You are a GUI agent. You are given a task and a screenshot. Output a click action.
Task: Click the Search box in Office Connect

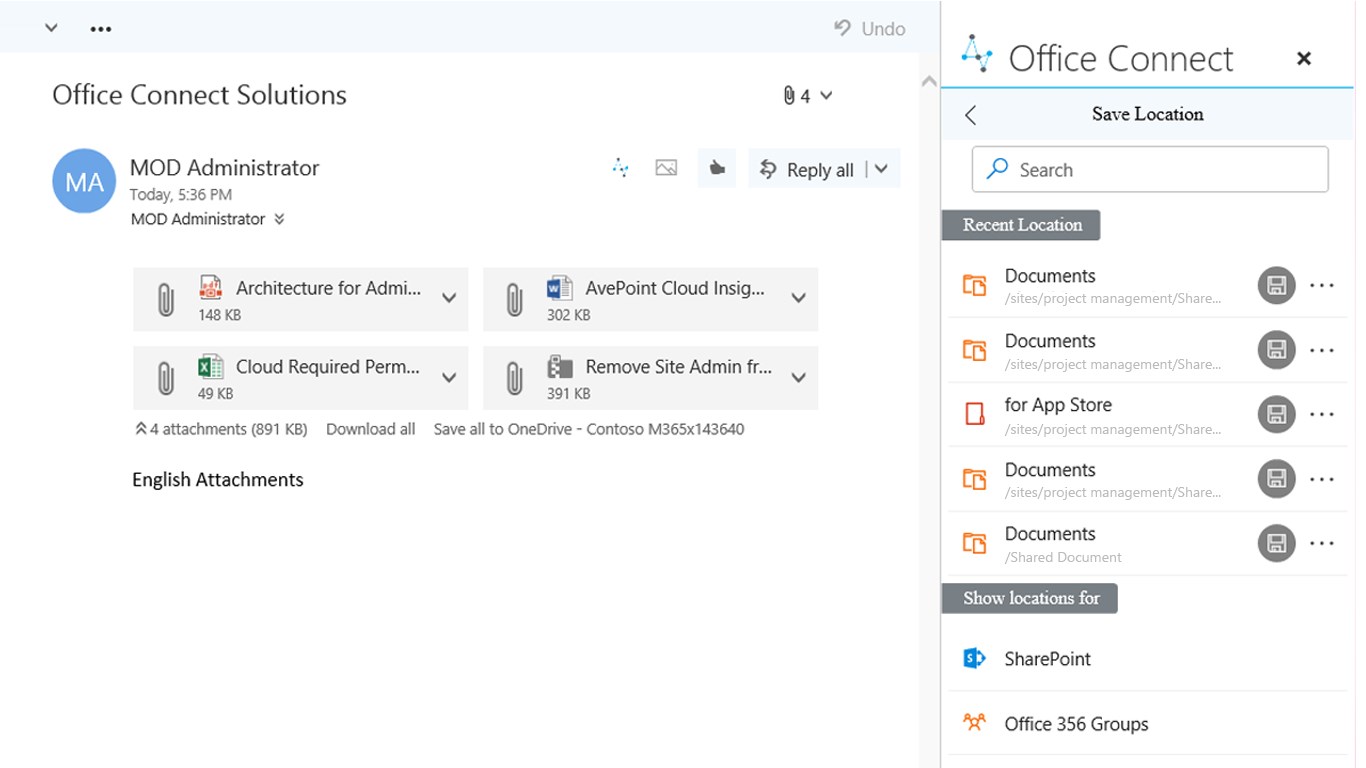1150,170
